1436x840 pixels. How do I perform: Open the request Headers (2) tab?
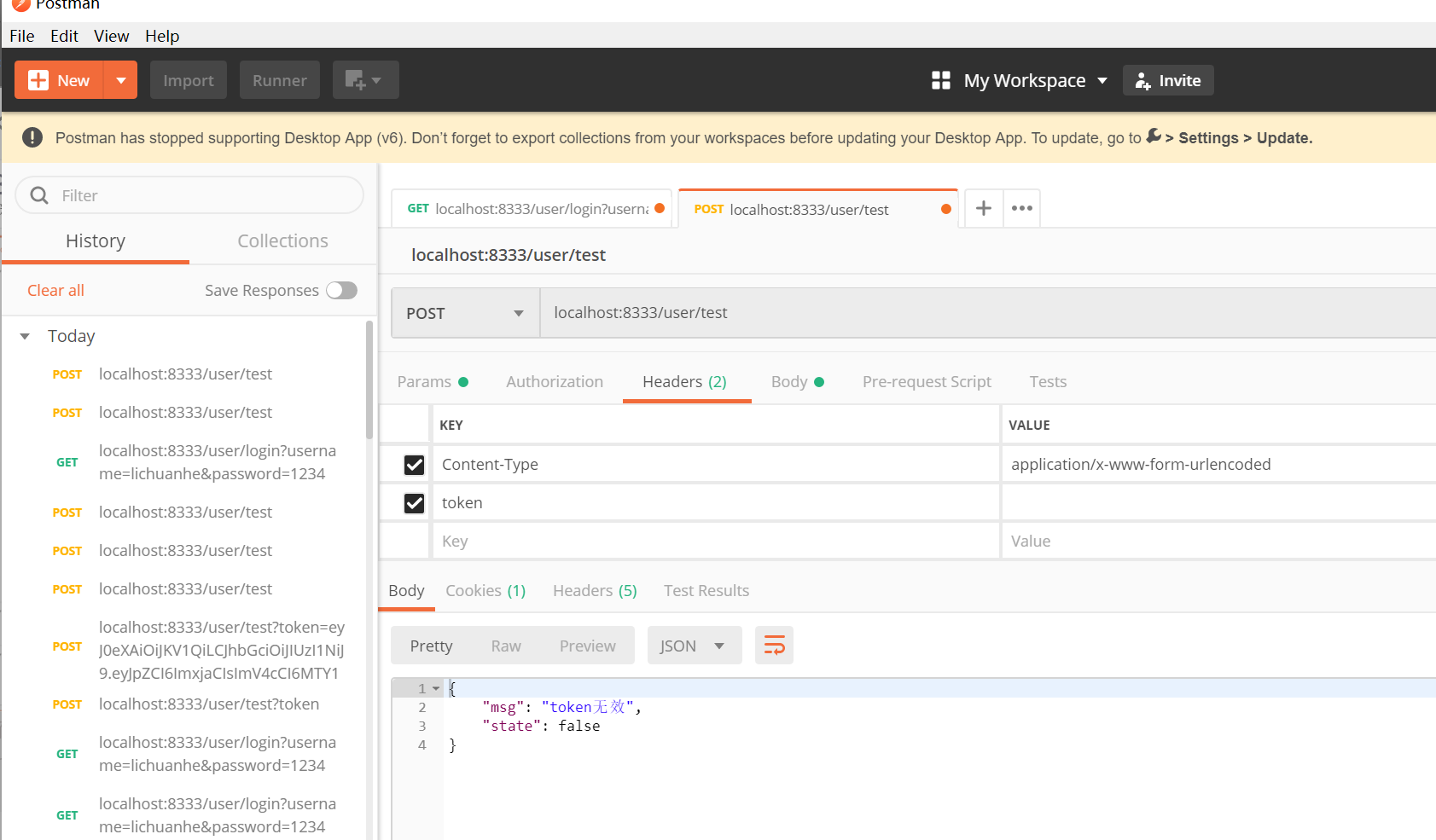685,382
